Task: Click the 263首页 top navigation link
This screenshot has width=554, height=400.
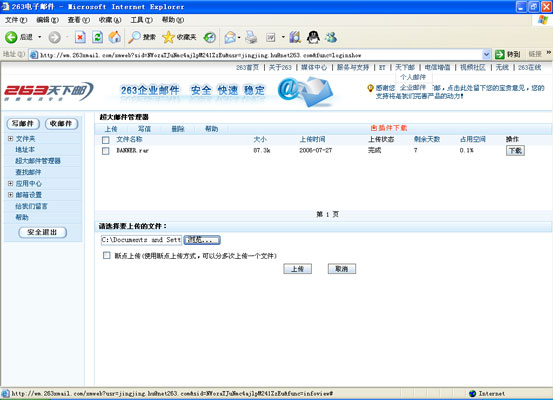Action: 247,67
